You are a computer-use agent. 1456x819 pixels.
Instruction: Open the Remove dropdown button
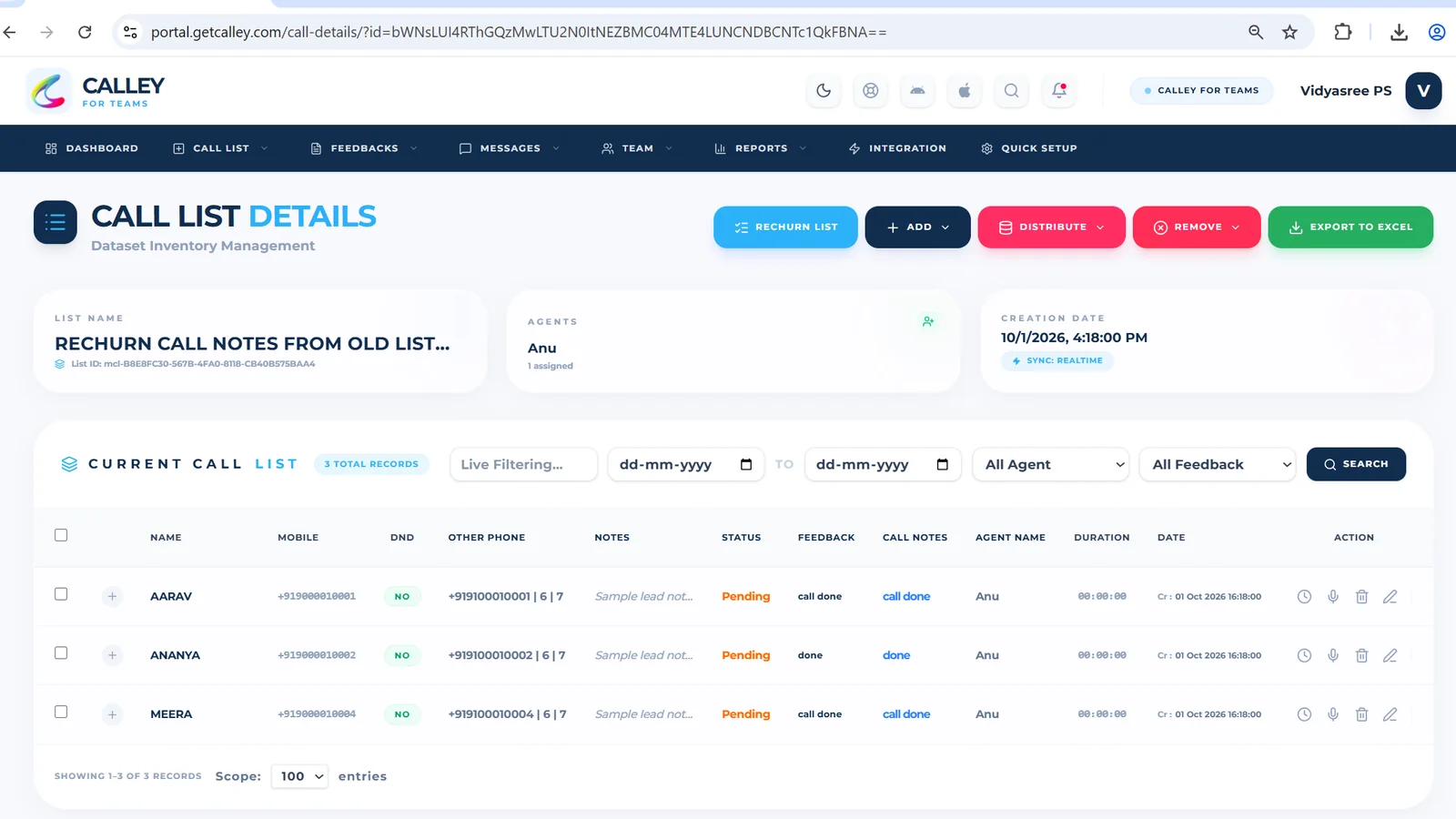tap(1197, 227)
